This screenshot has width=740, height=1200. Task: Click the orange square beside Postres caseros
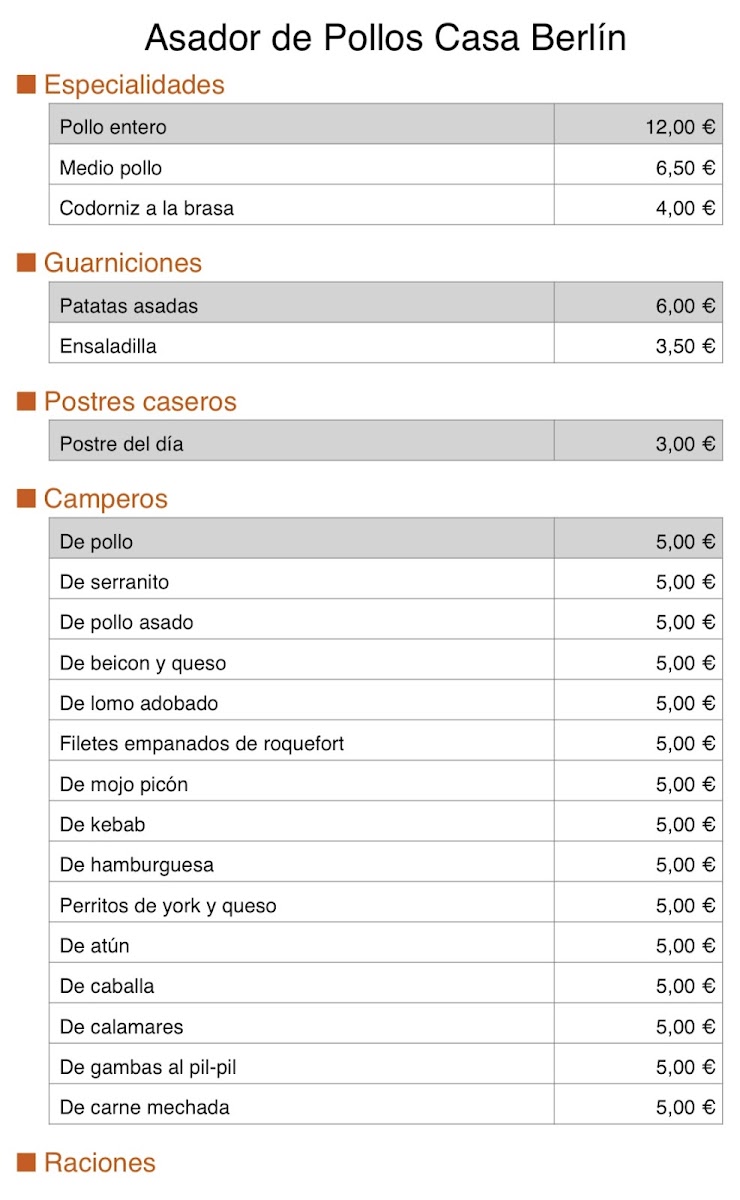click(x=27, y=402)
